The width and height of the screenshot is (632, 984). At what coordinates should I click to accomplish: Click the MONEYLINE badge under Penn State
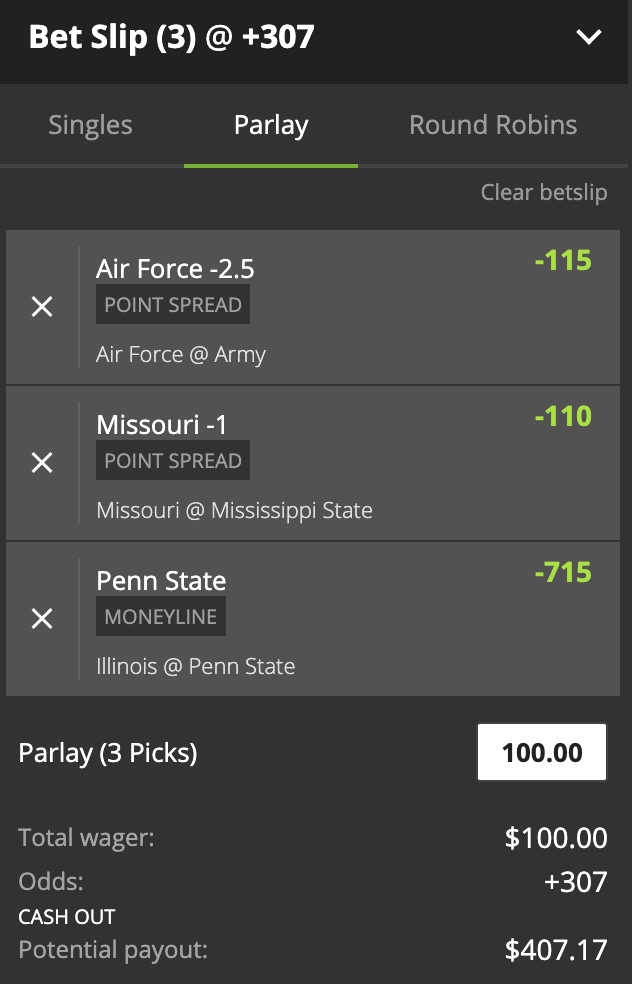(x=161, y=617)
